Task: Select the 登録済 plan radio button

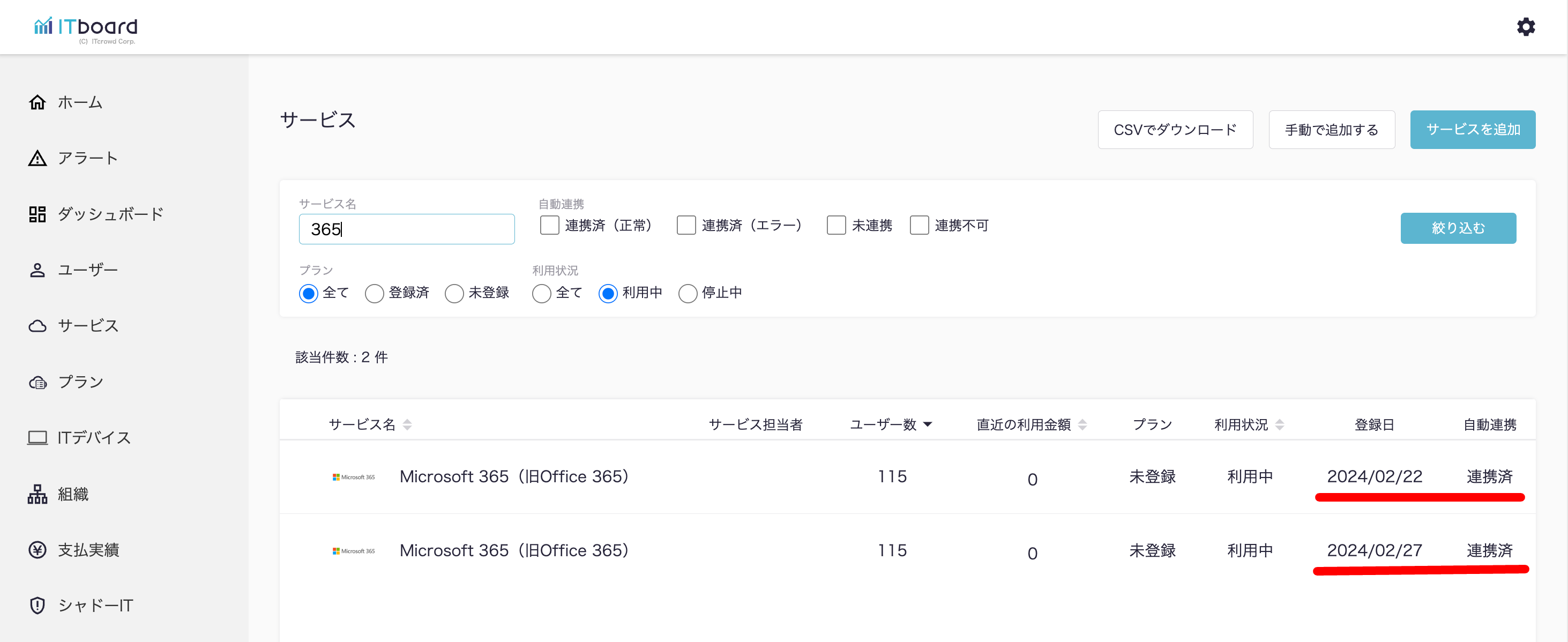Action: pos(374,293)
